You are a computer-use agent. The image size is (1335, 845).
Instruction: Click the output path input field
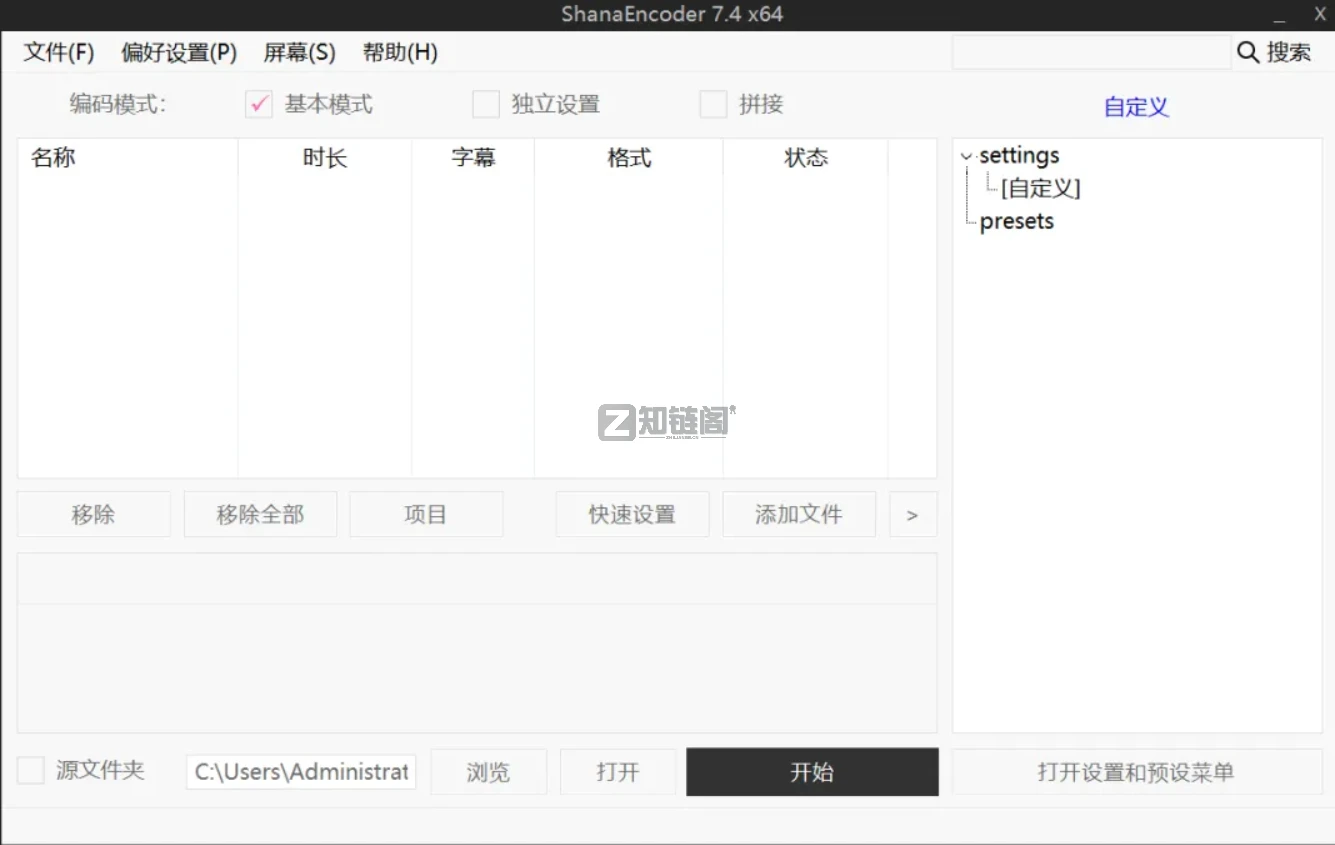(x=300, y=771)
